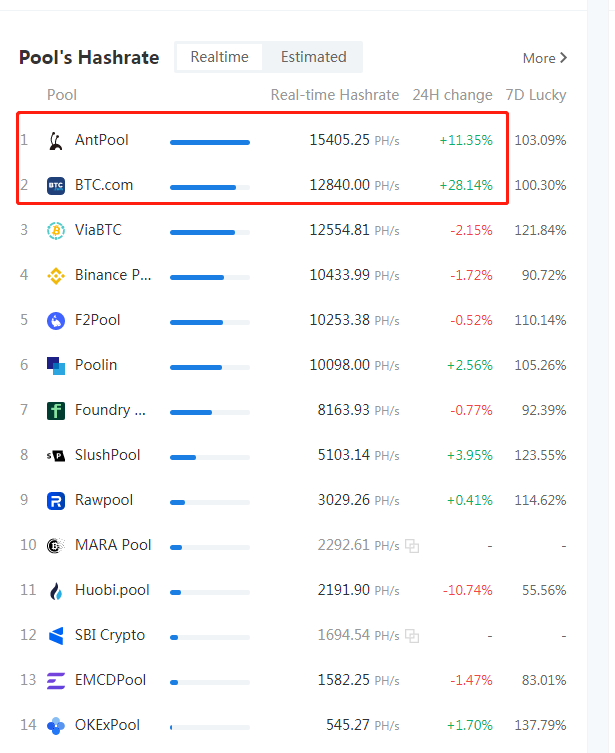Click the 12840.00 PH/s hashrate value
The image size is (615, 753).
[x=354, y=185]
